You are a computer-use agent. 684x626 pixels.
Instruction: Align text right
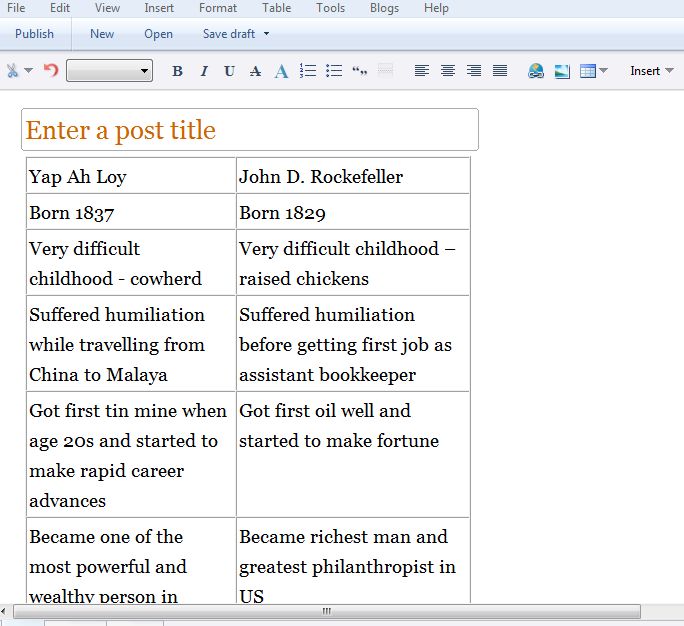click(x=474, y=71)
